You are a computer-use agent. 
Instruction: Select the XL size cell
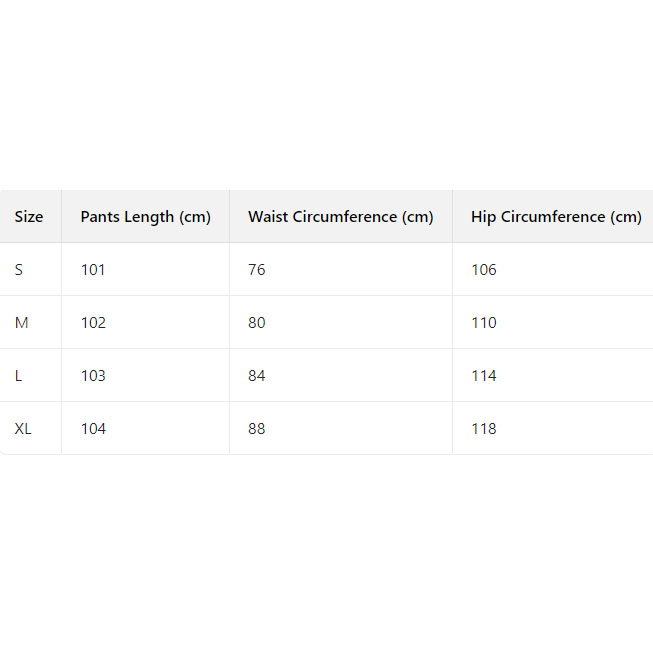(23, 429)
